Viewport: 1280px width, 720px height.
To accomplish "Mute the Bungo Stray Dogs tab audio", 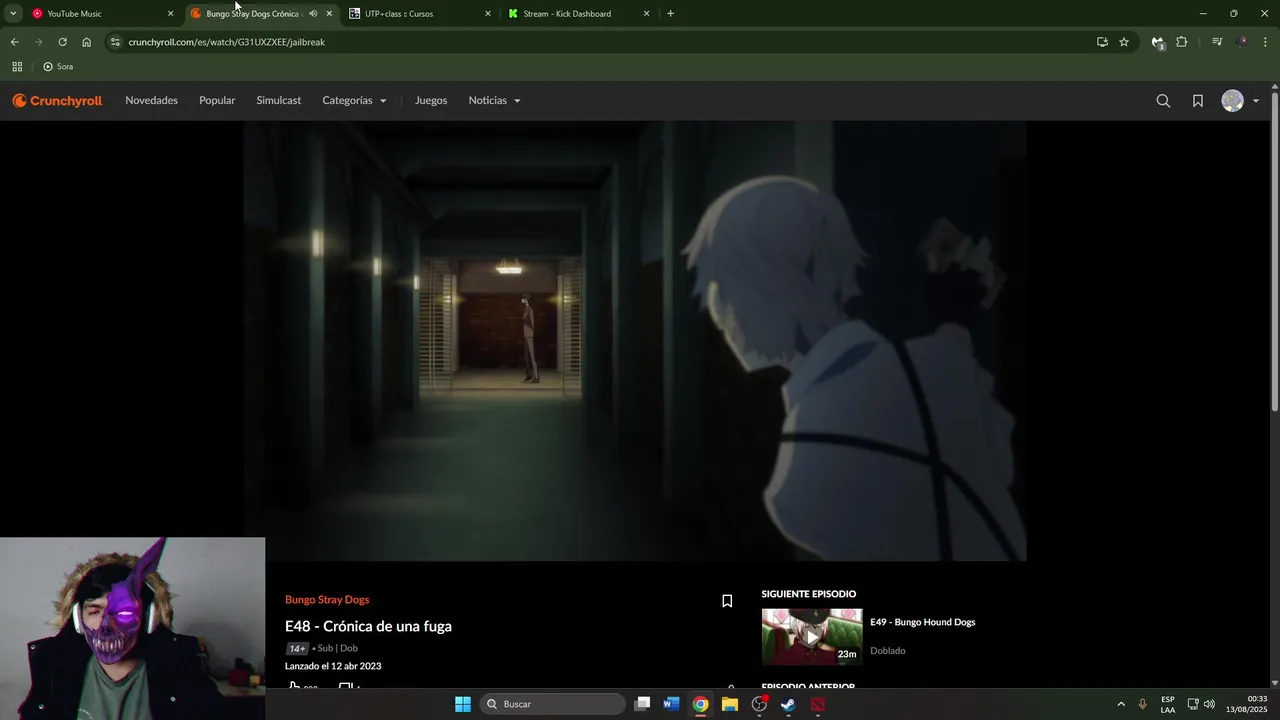I will click(x=313, y=14).
